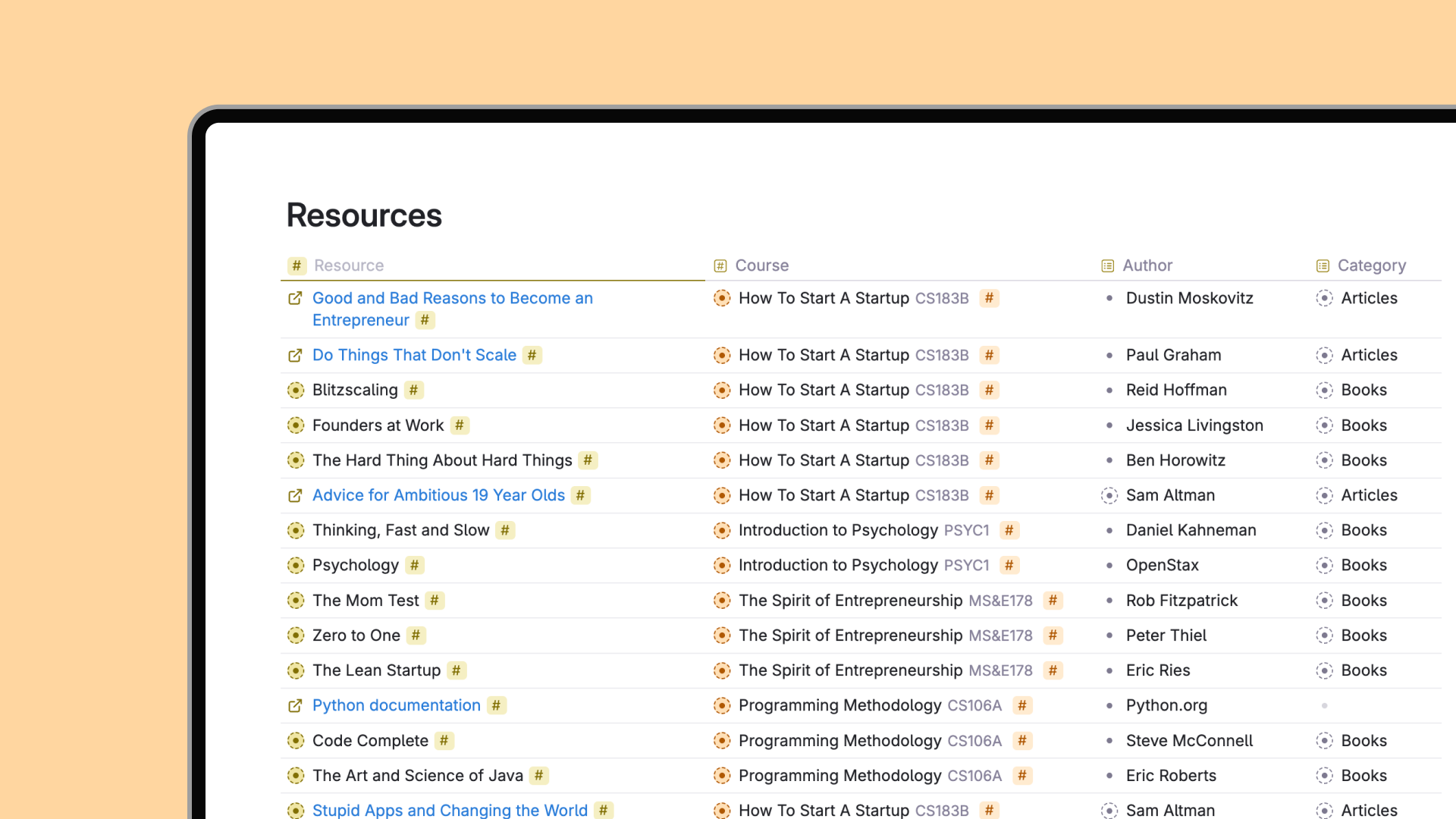Click the node icon for The Hard Thing About Hard Things
Screen dimensions: 1456x819
(296, 460)
